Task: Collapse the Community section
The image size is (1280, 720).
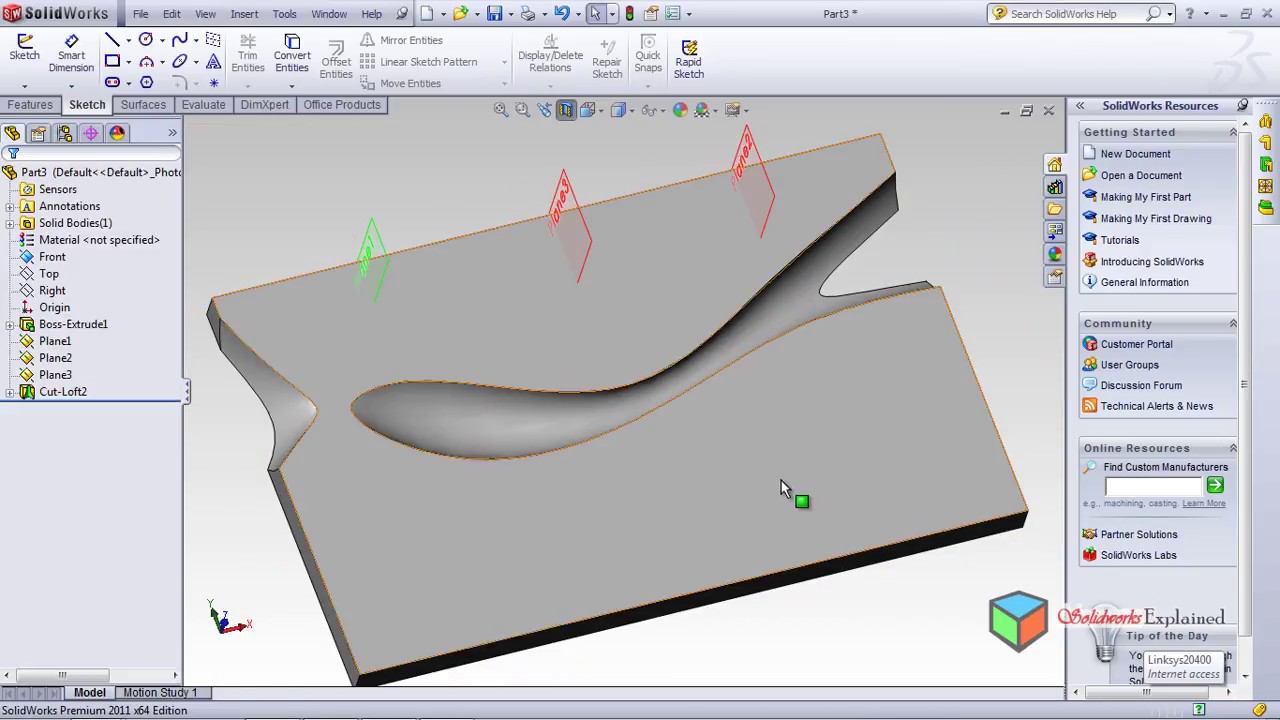Action: point(1233,323)
